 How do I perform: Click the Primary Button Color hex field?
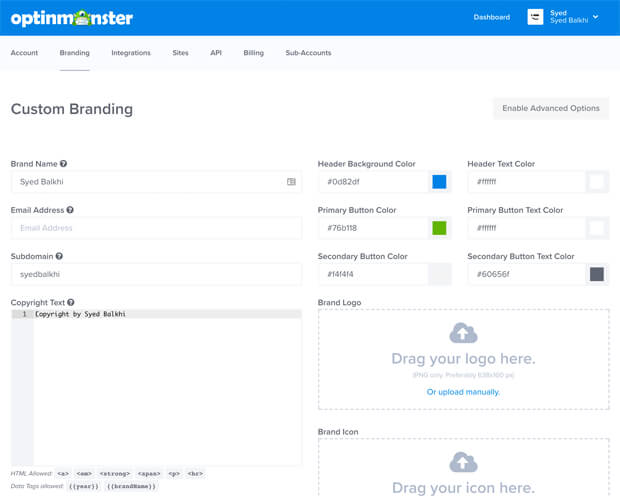373,228
